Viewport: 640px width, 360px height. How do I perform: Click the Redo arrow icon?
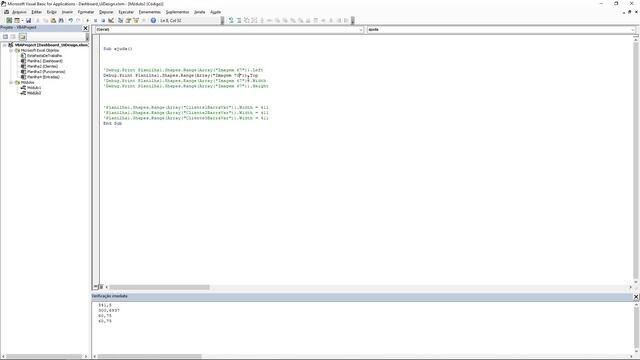point(78,20)
